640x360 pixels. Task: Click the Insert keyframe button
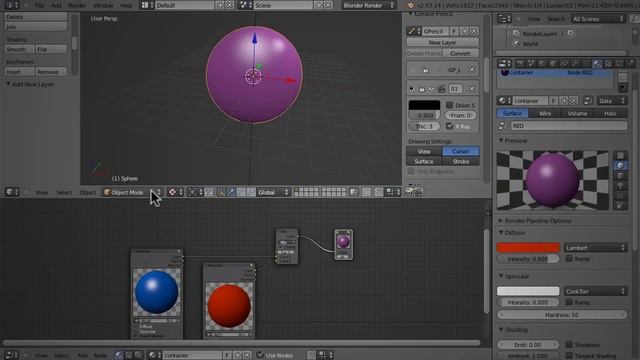click(19, 72)
